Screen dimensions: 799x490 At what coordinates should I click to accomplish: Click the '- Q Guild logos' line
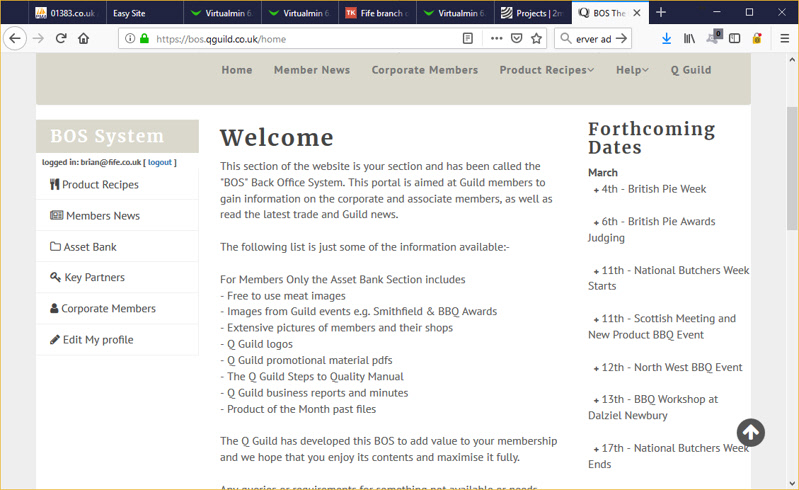(x=256, y=344)
